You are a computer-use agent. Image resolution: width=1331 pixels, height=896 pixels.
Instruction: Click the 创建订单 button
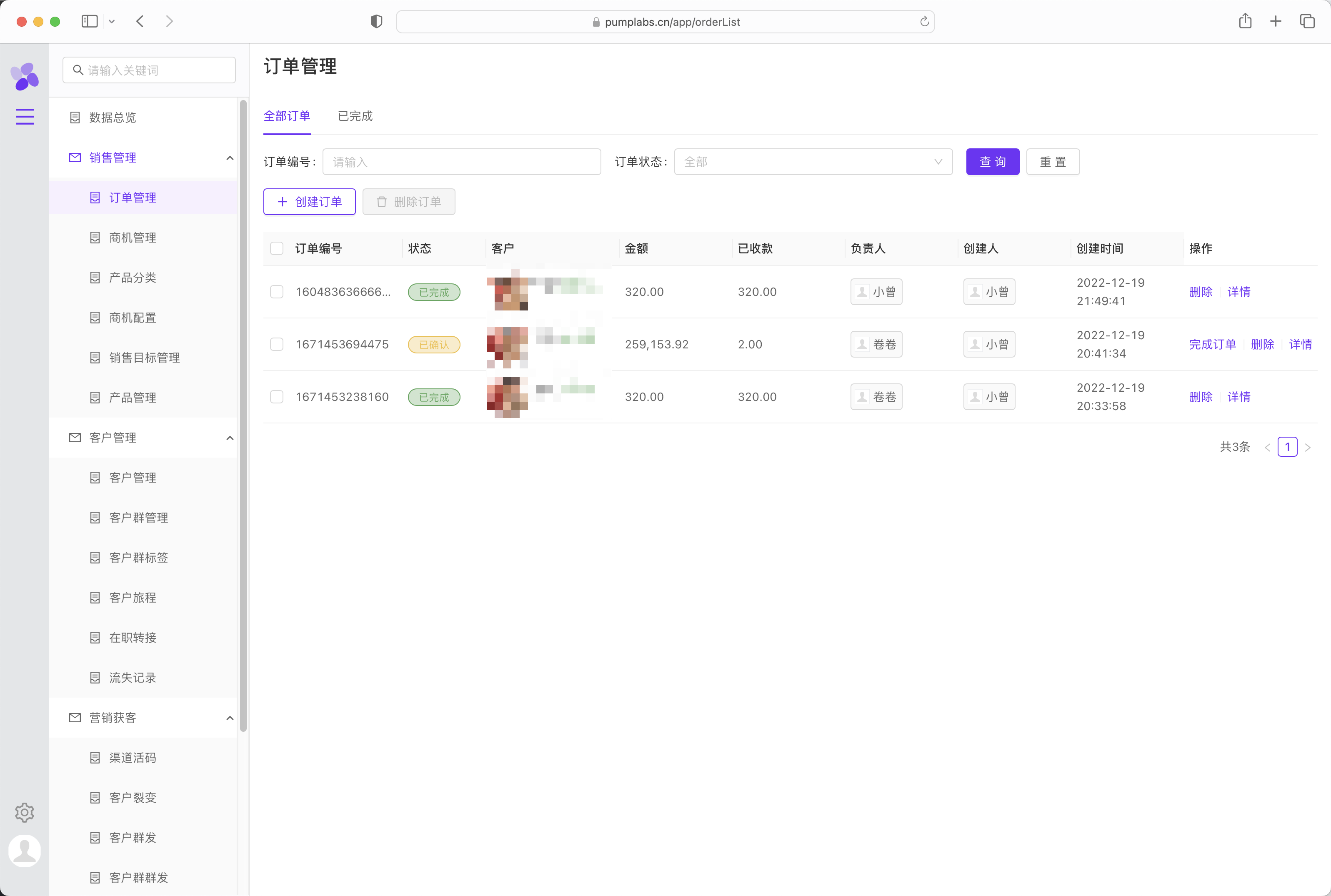pyautogui.click(x=310, y=202)
